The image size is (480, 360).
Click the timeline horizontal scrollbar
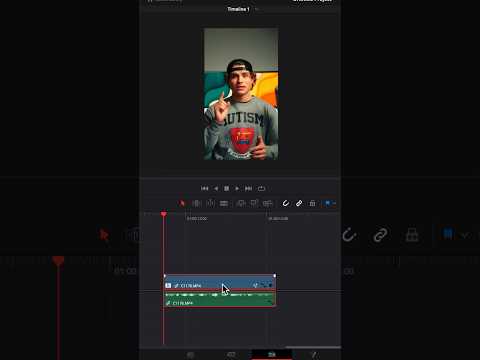click(x=313, y=347)
